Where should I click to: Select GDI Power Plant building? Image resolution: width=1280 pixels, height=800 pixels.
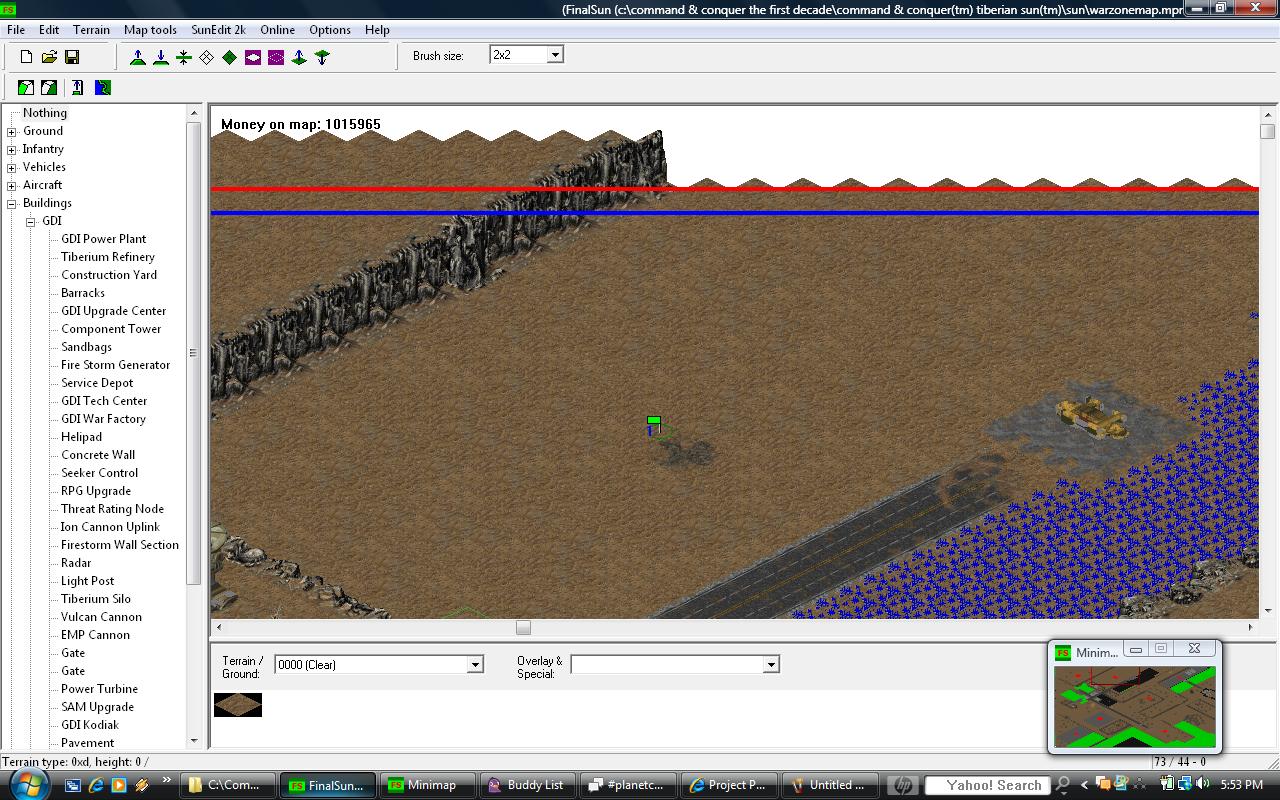(x=104, y=239)
